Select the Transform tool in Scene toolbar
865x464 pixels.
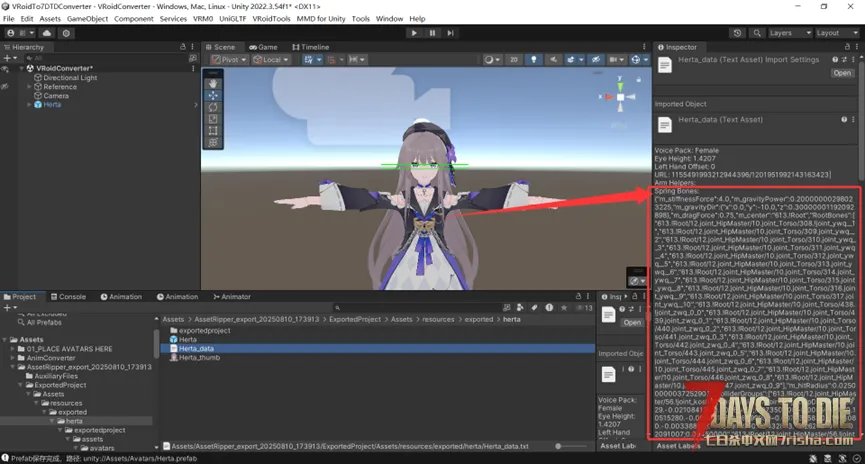[213, 142]
